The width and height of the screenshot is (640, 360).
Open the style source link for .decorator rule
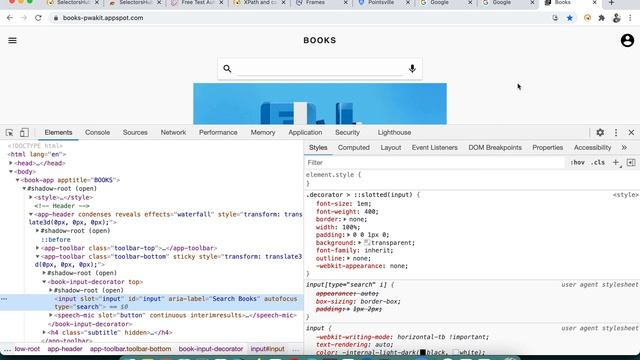pyautogui.click(x=626, y=195)
